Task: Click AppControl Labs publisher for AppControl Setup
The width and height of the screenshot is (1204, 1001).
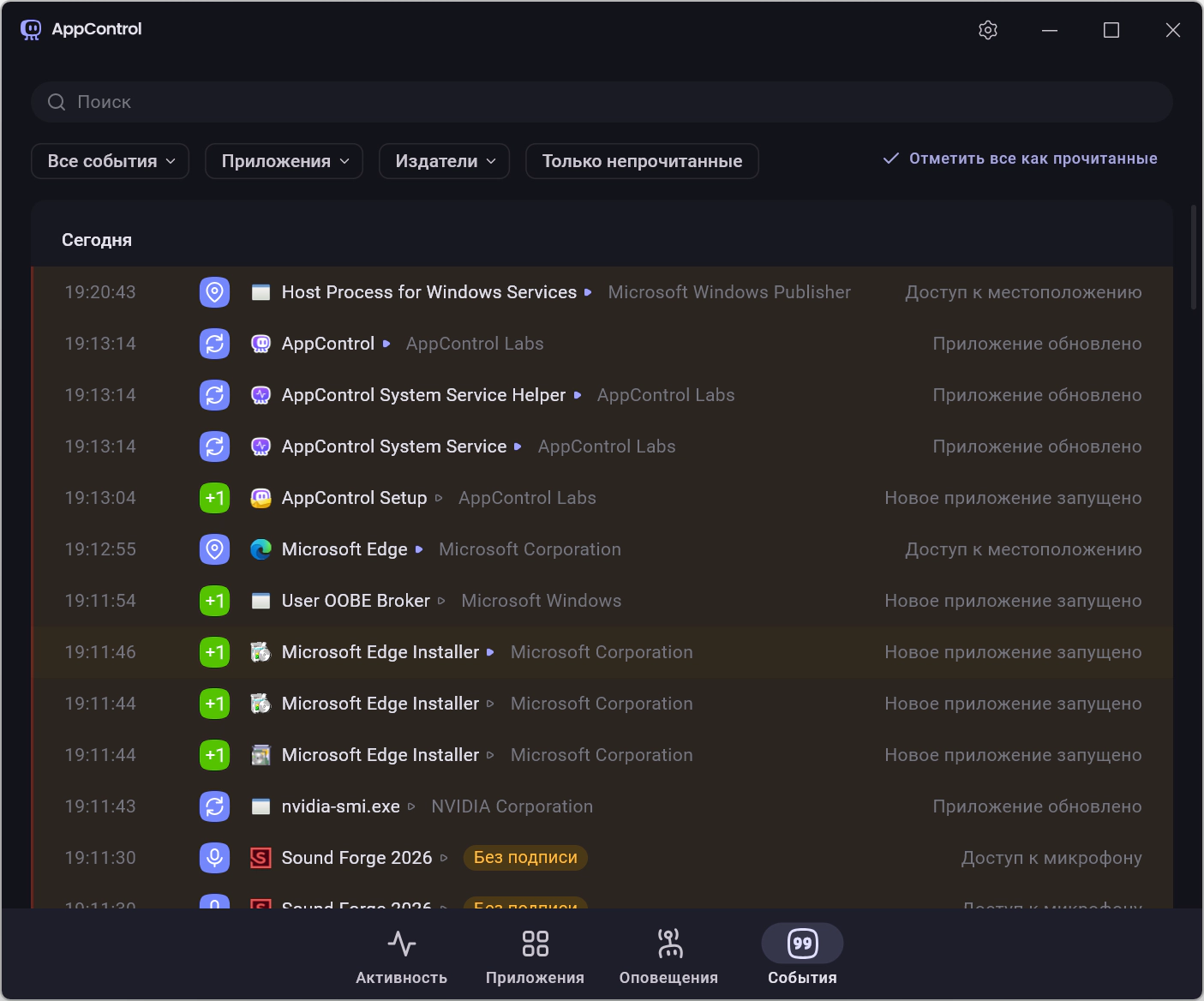Action: 527,498
